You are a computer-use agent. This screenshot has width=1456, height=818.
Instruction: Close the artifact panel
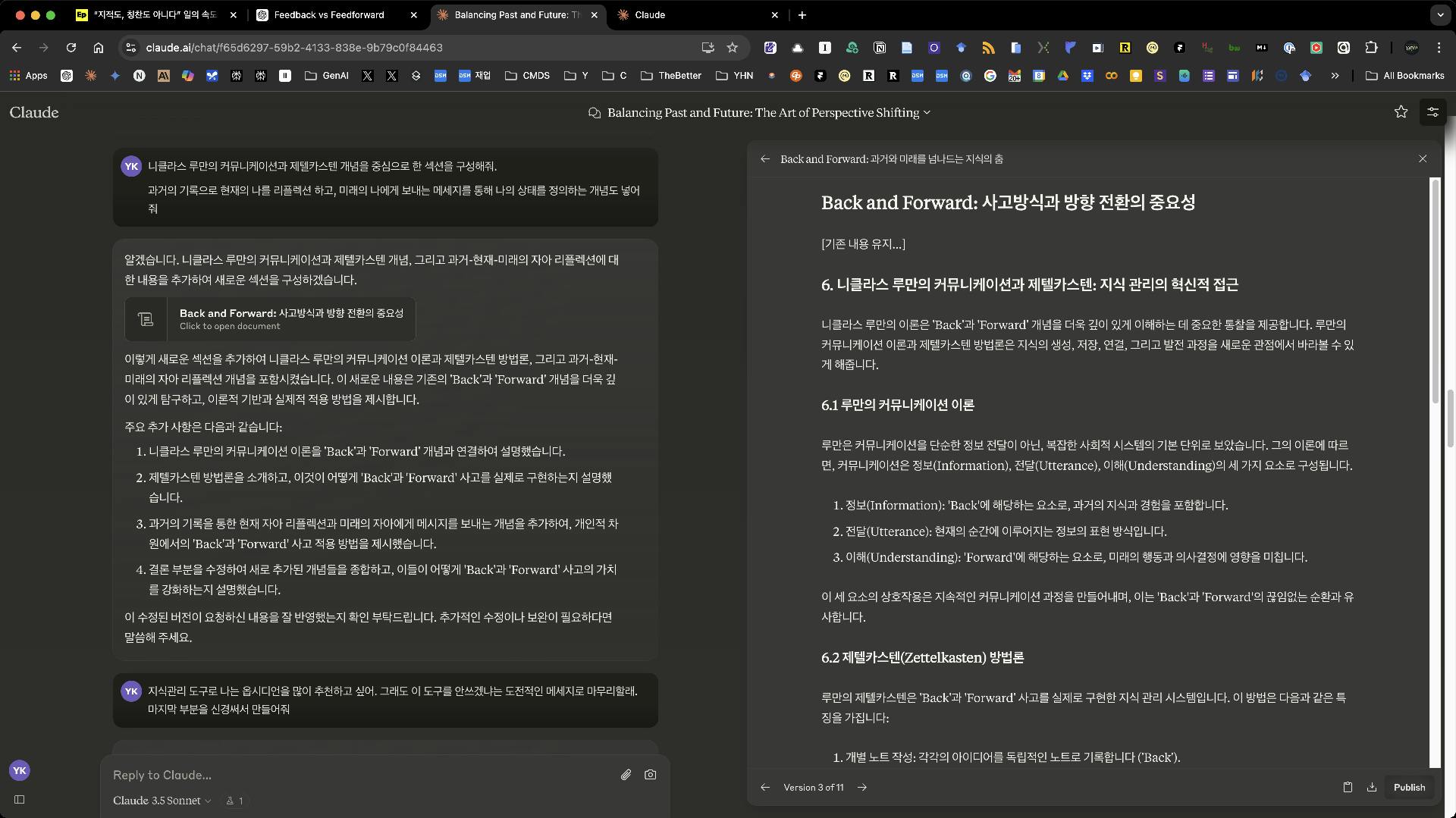(1423, 159)
